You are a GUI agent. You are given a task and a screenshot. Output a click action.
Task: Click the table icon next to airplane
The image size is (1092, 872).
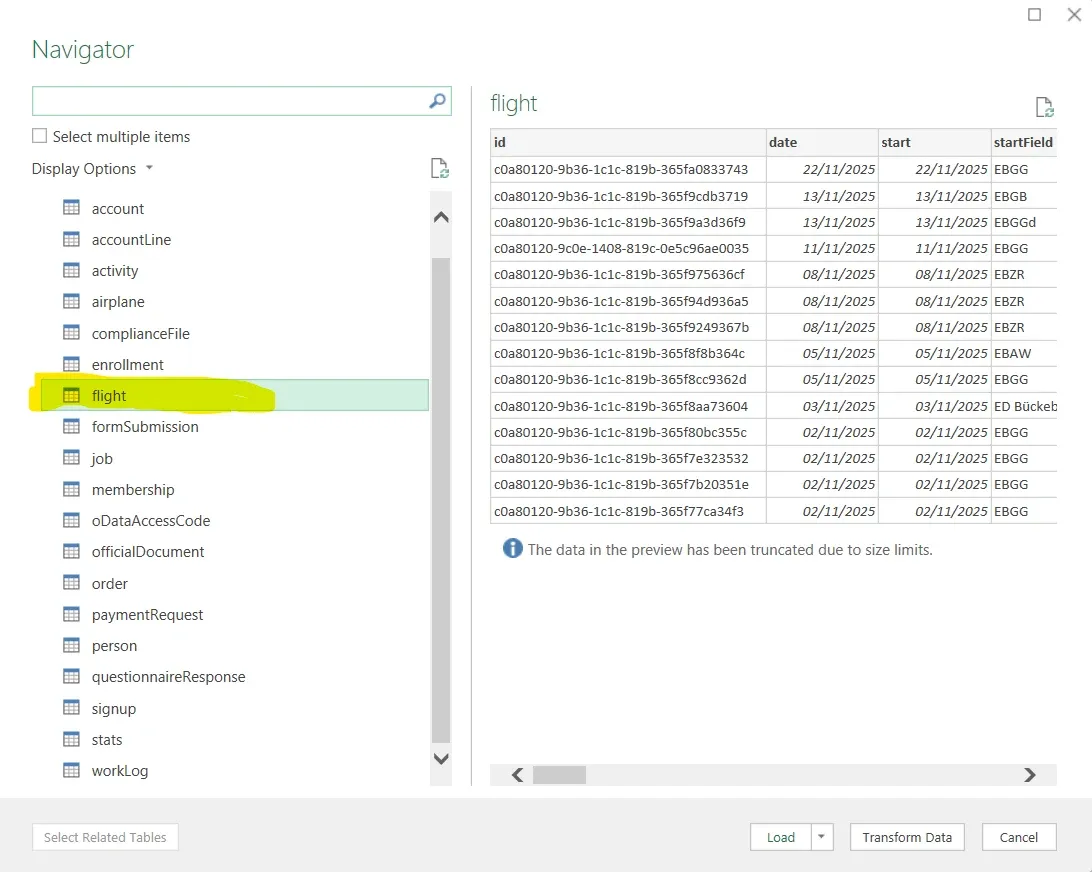tap(71, 301)
